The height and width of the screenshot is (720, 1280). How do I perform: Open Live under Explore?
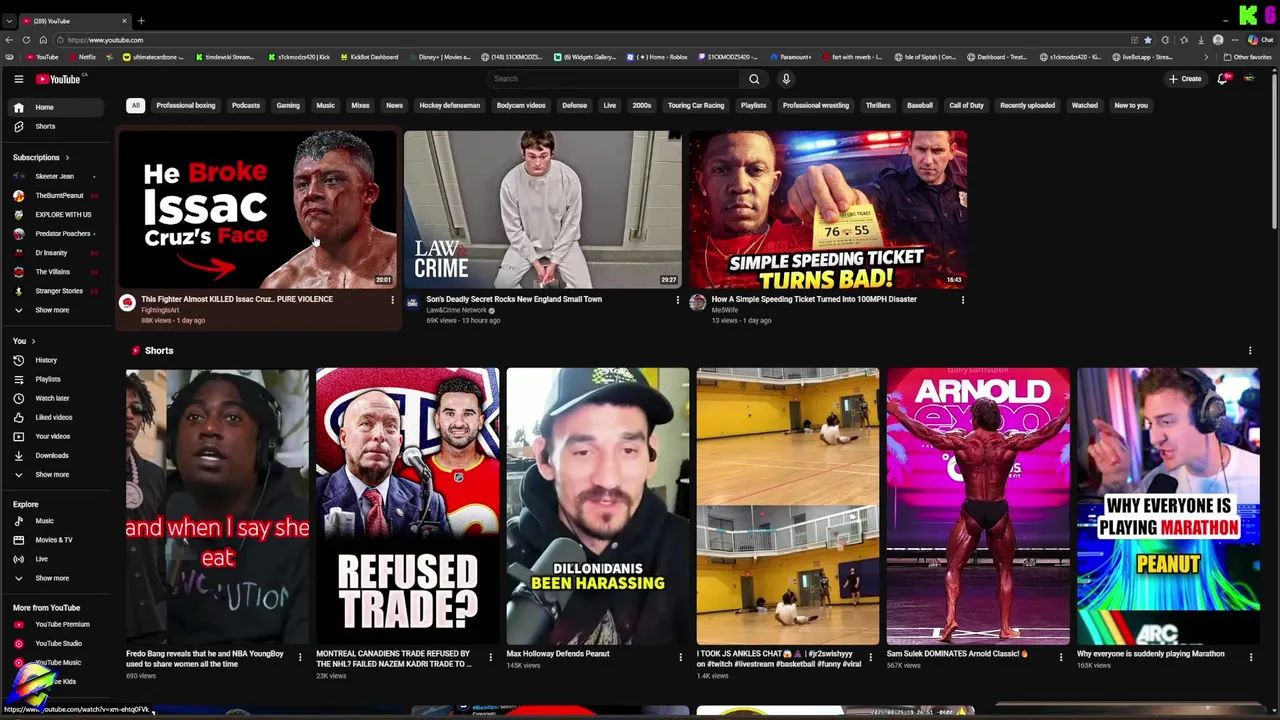point(58,559)
